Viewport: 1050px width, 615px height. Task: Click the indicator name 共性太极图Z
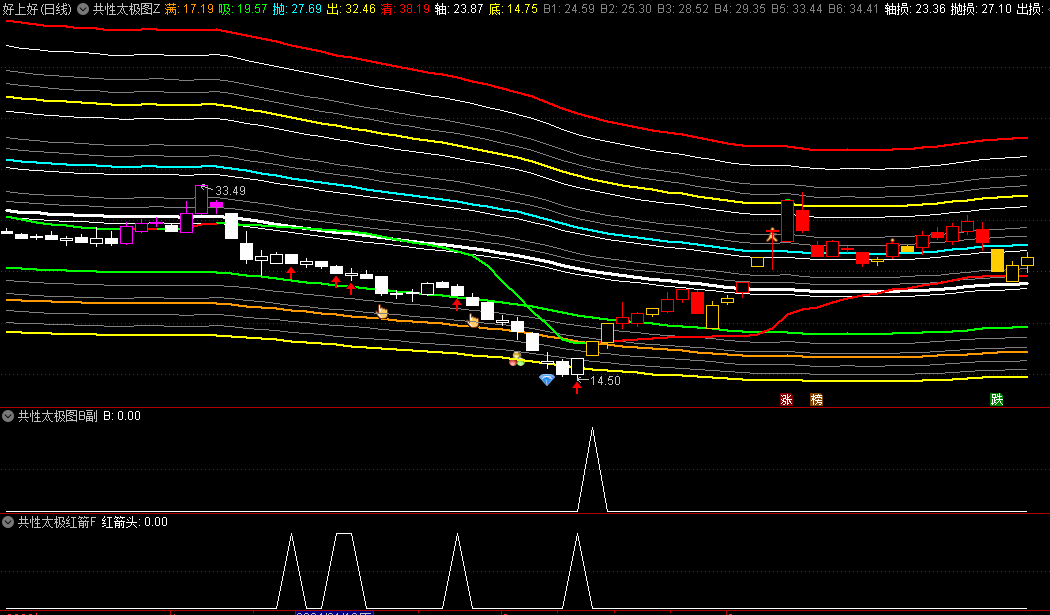127,9
